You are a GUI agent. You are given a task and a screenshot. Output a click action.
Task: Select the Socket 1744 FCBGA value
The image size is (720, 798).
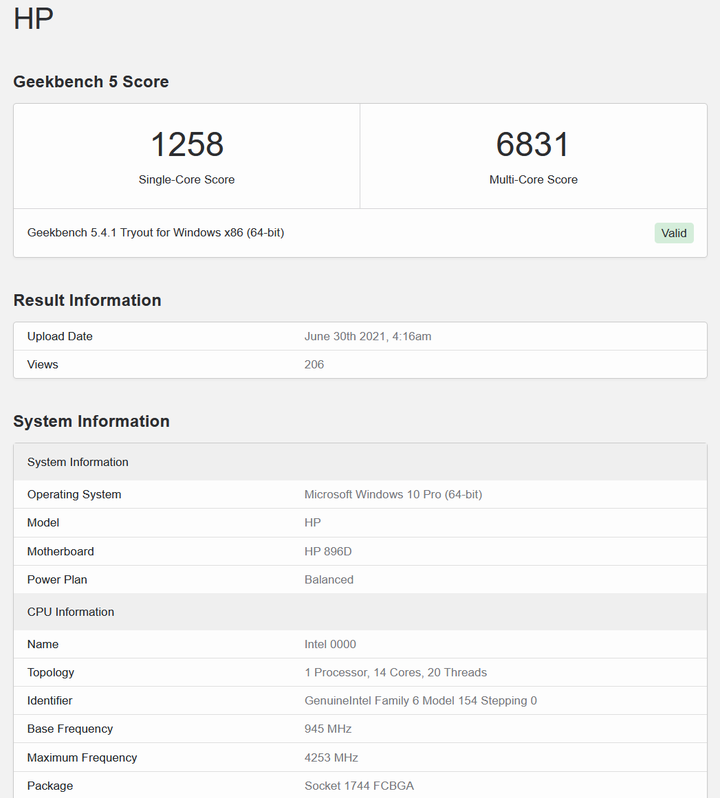[359, 786]
